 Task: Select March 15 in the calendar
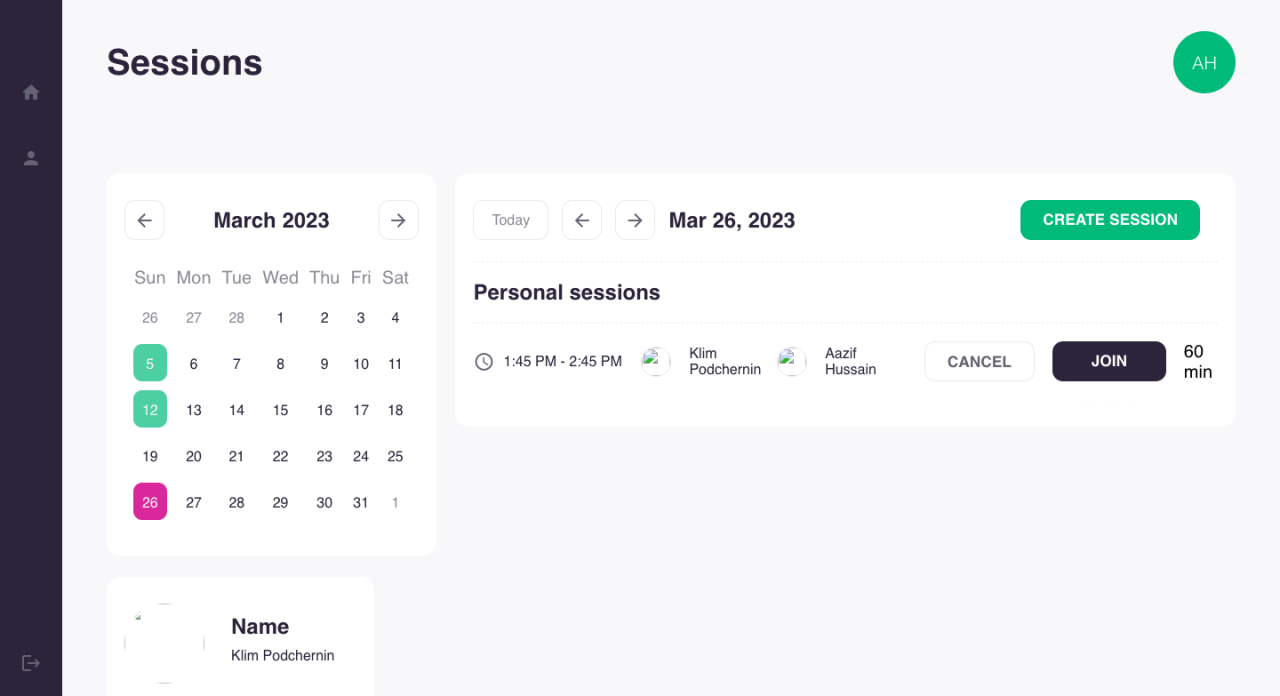pos(280,410)
